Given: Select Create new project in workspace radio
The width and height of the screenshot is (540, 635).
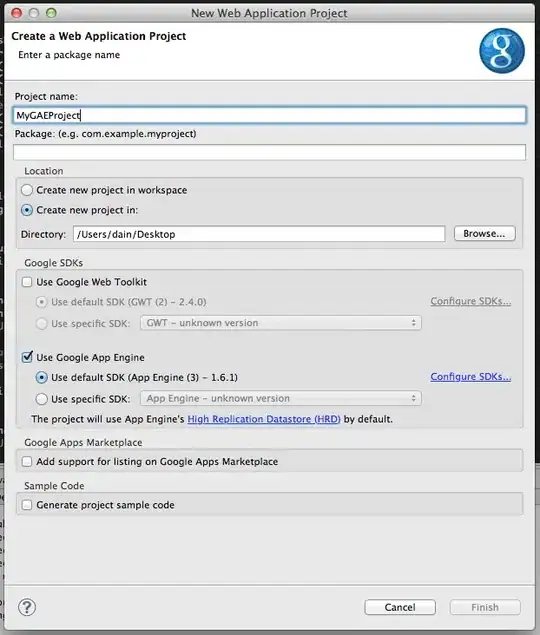Looking at the screenshot, I should pyautogui.click(x=27, y=190).
